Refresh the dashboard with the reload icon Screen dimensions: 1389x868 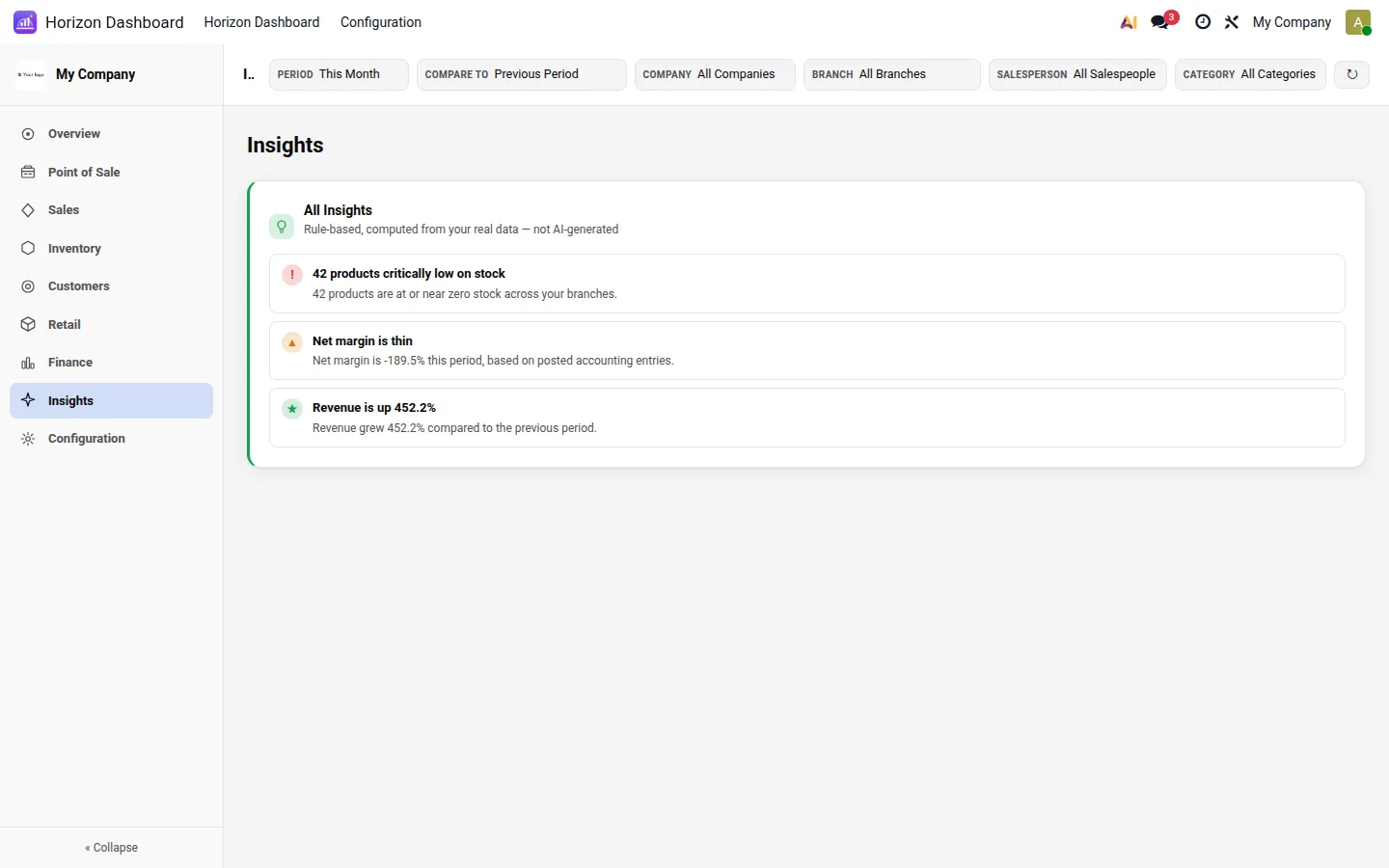(x=1351, y=74)
